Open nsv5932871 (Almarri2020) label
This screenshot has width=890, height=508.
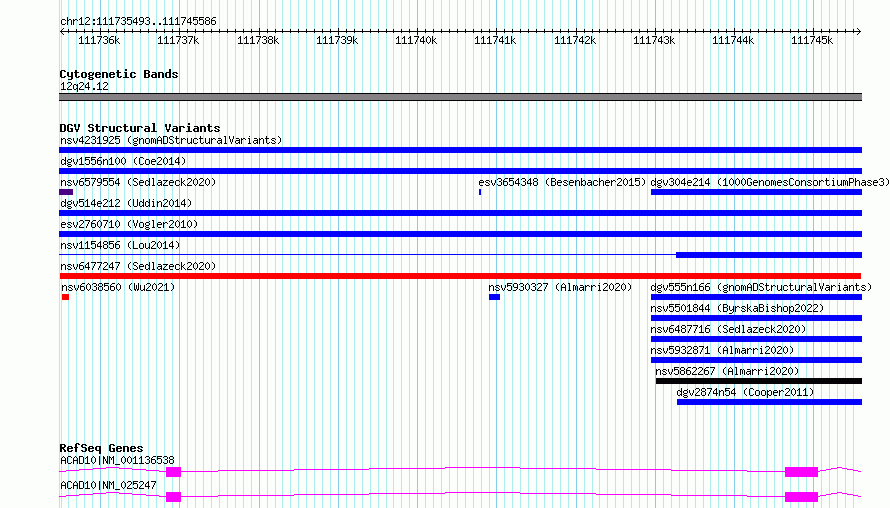pyautogui.click(x=722, y=350)
